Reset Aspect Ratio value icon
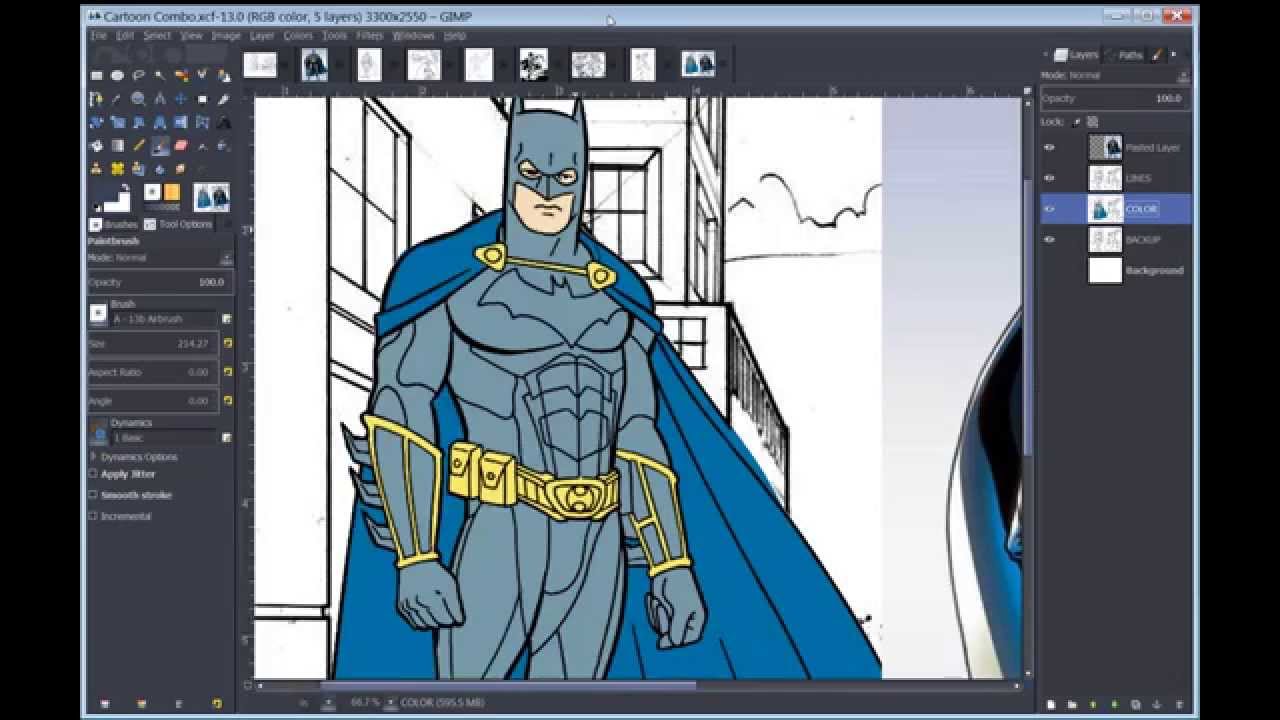 pos(227,372)
